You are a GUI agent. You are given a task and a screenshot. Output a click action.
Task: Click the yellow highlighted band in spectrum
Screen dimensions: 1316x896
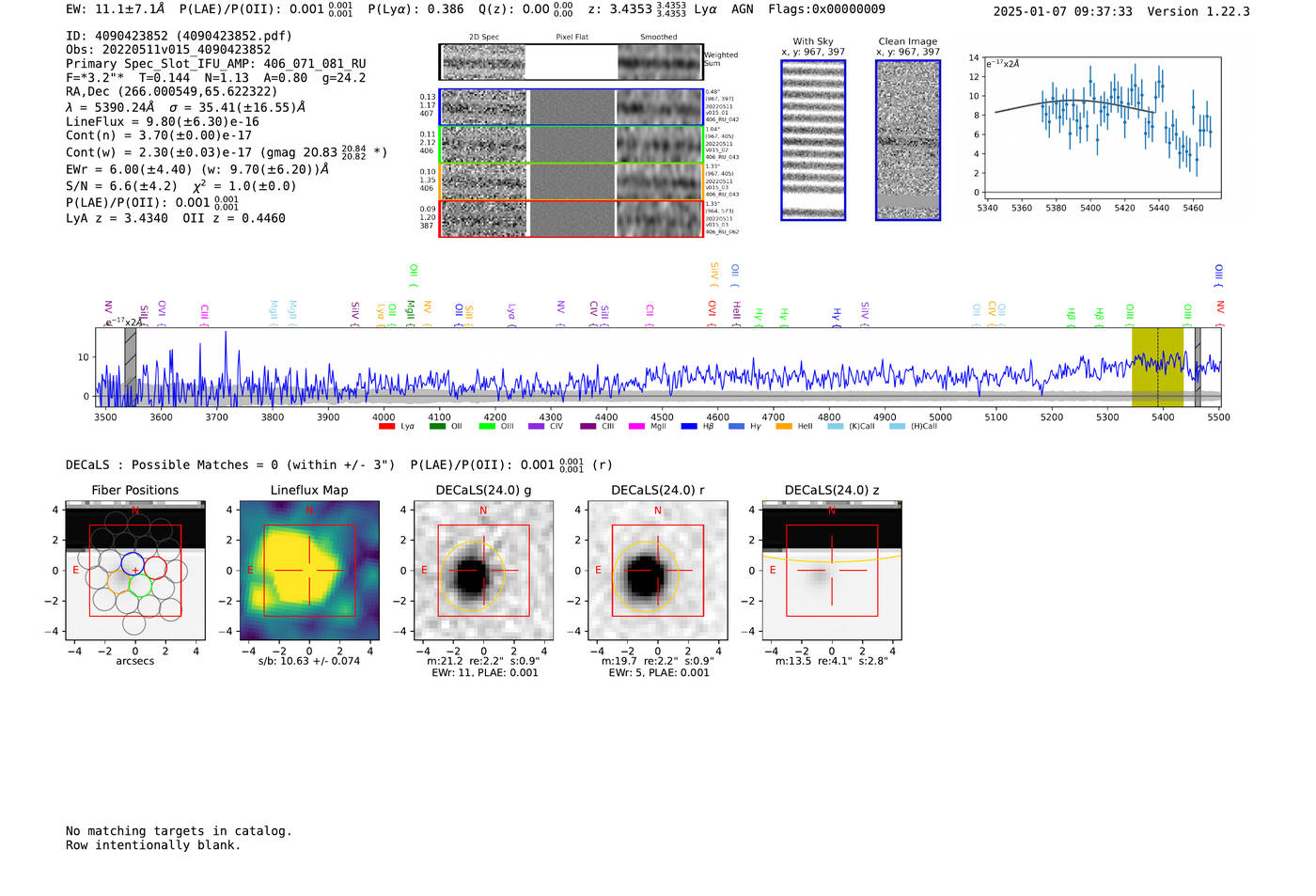click(x=1157, y=367)
